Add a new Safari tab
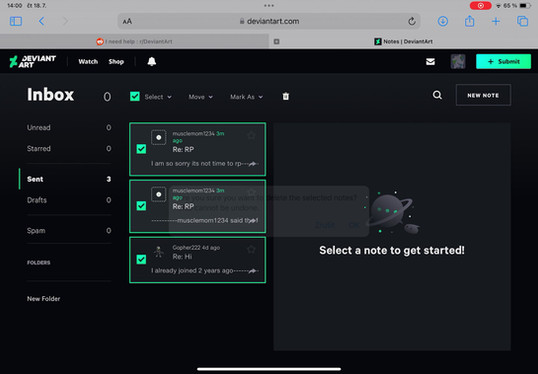Image resolution: width=538 pixels, height=374 pixels. (496, 21)
